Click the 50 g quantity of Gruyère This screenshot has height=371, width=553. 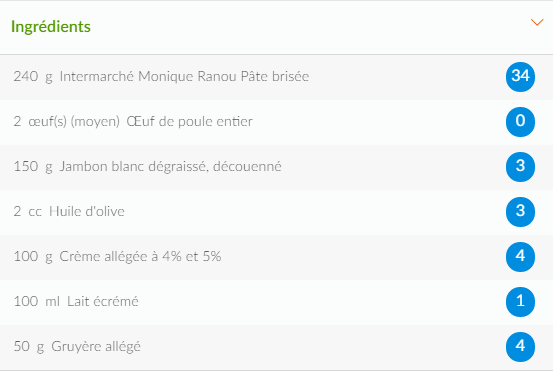(29, 347)
